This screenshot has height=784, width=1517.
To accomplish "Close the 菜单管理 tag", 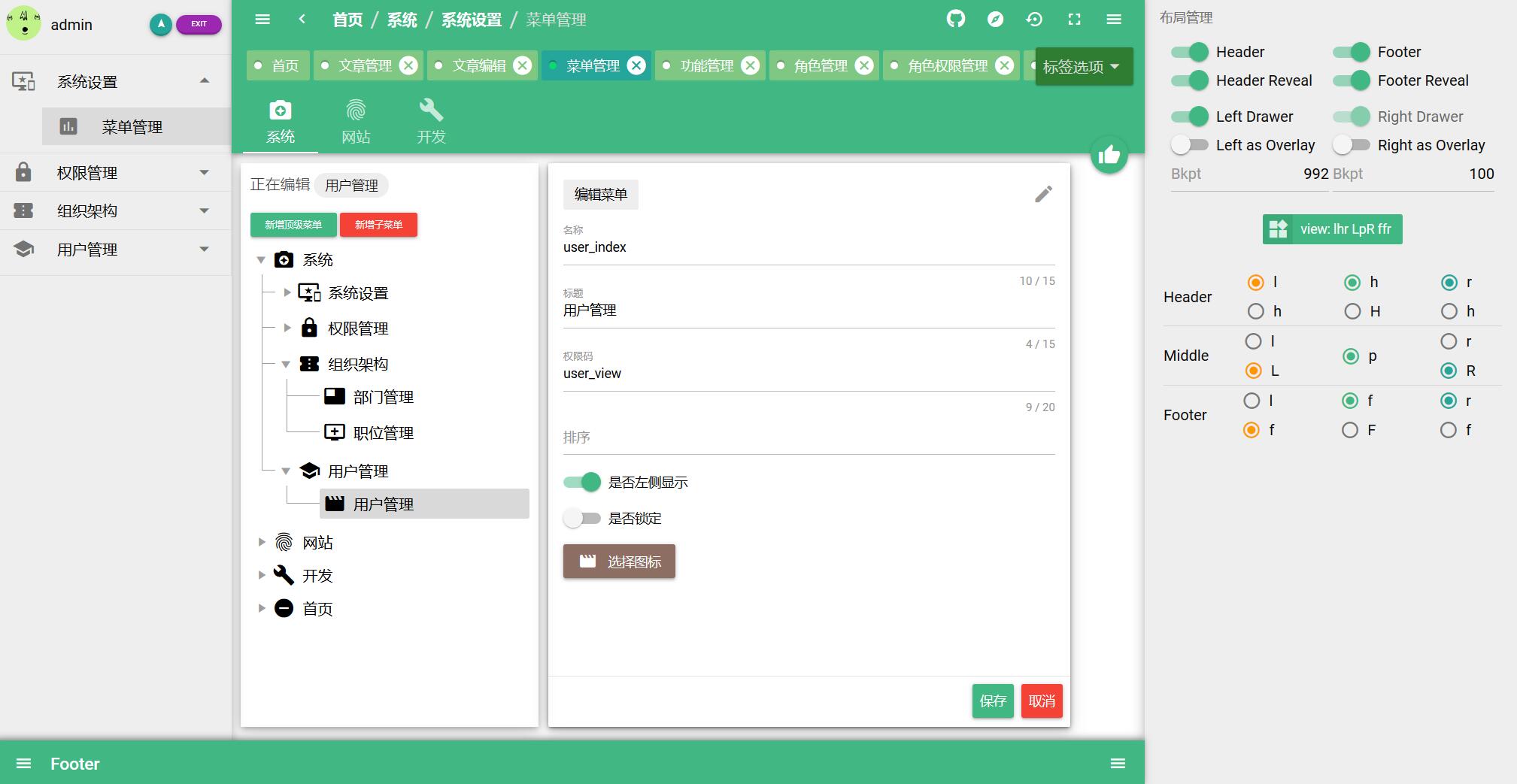I will (x=636, y=65).
